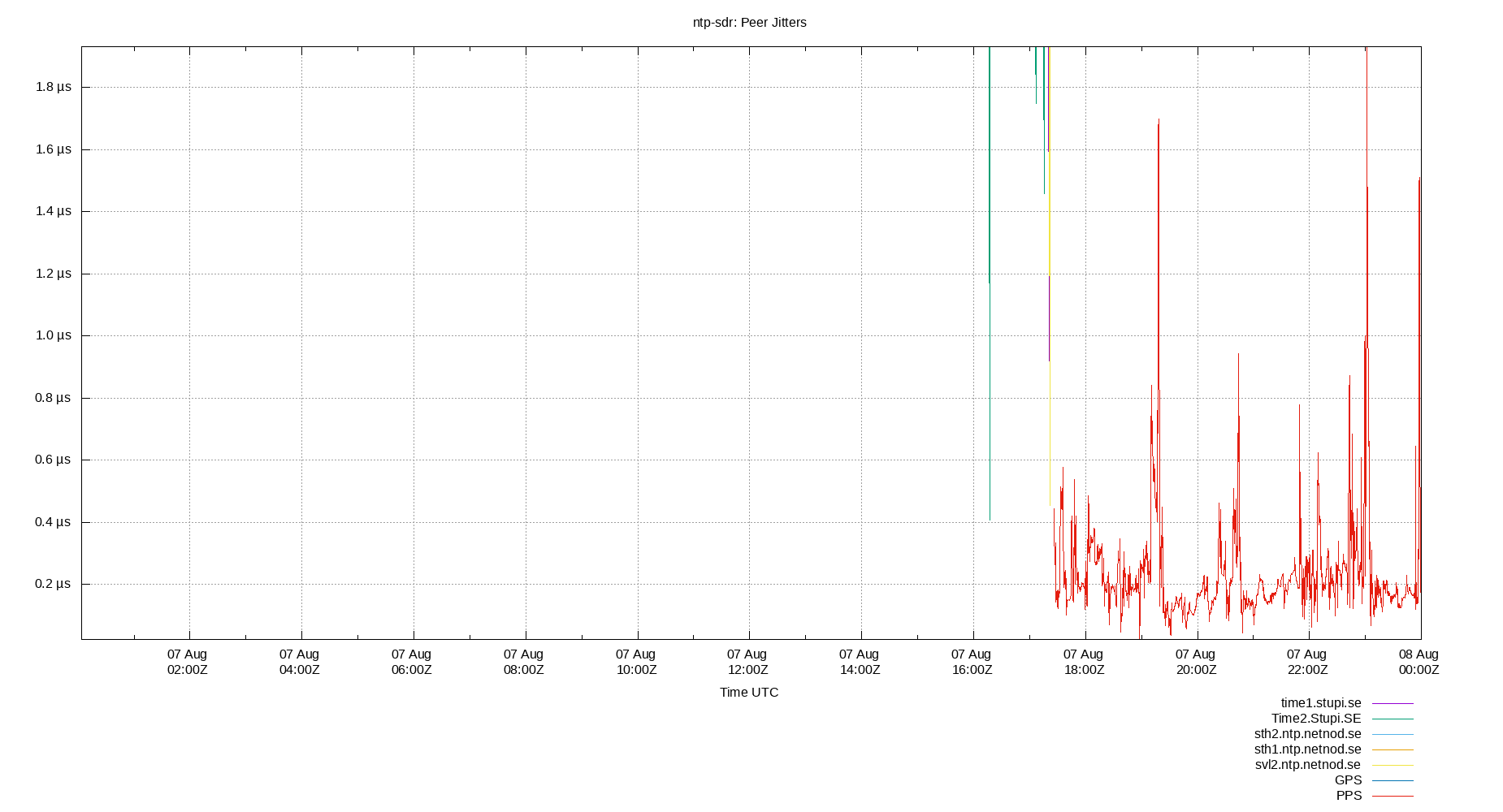The height and width of the screenshot is (812, 1503).
Task: Click the 0.6 µs y-axis label
Action: (x=54, y=460)
